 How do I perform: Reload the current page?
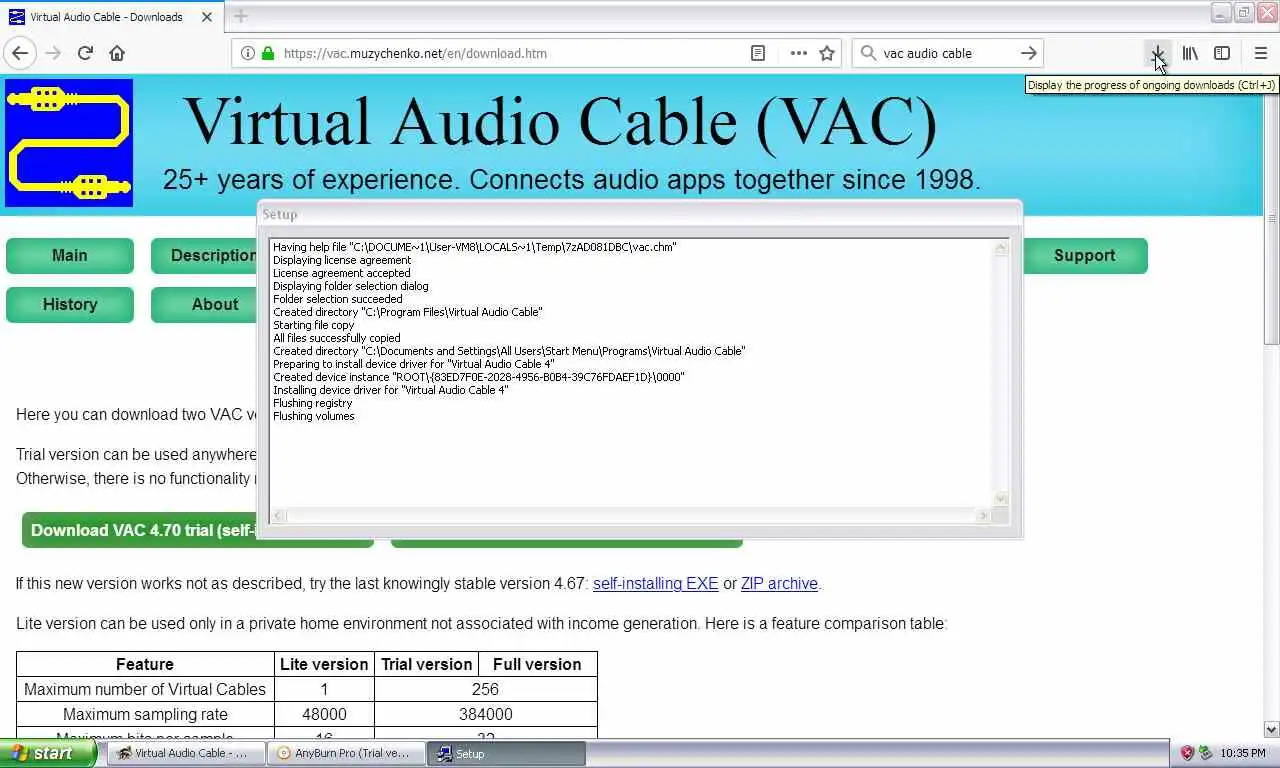(x=85, y=53)
